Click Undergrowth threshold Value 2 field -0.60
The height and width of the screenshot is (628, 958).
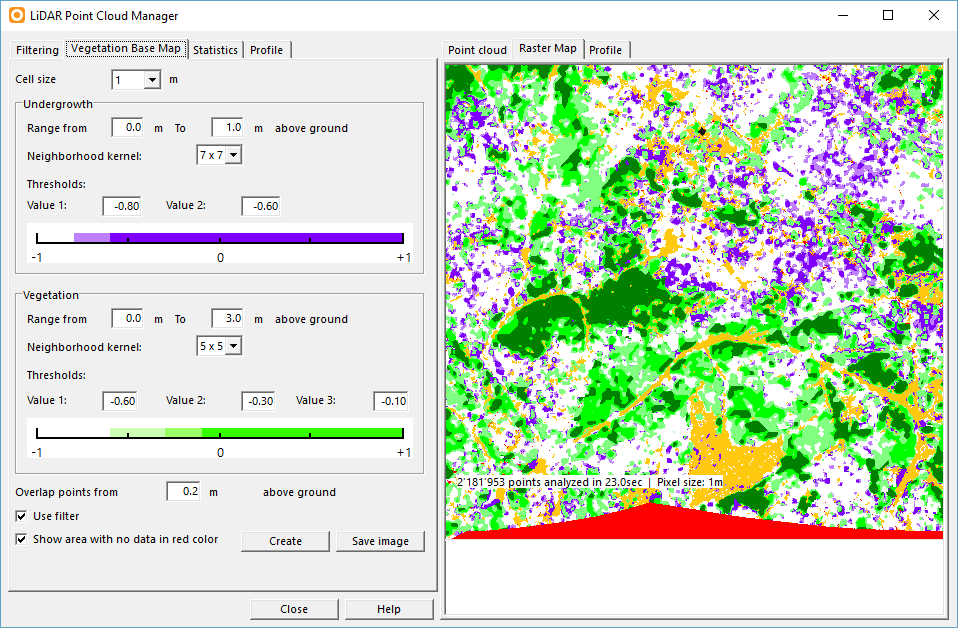pos(261,206)
